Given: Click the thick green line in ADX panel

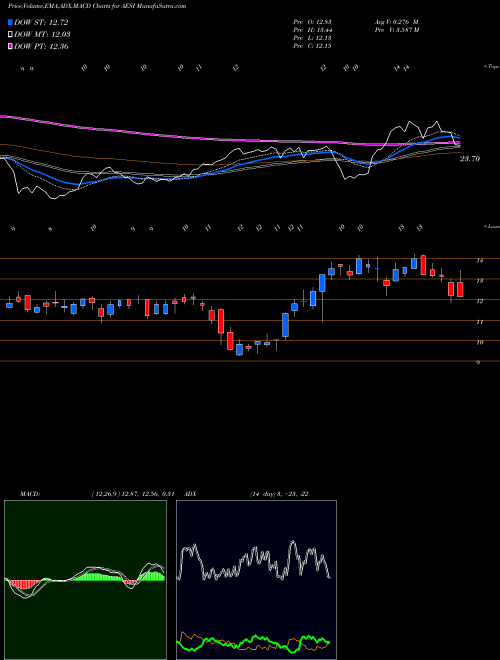Looking at the screenshot, I should point(253,642).
